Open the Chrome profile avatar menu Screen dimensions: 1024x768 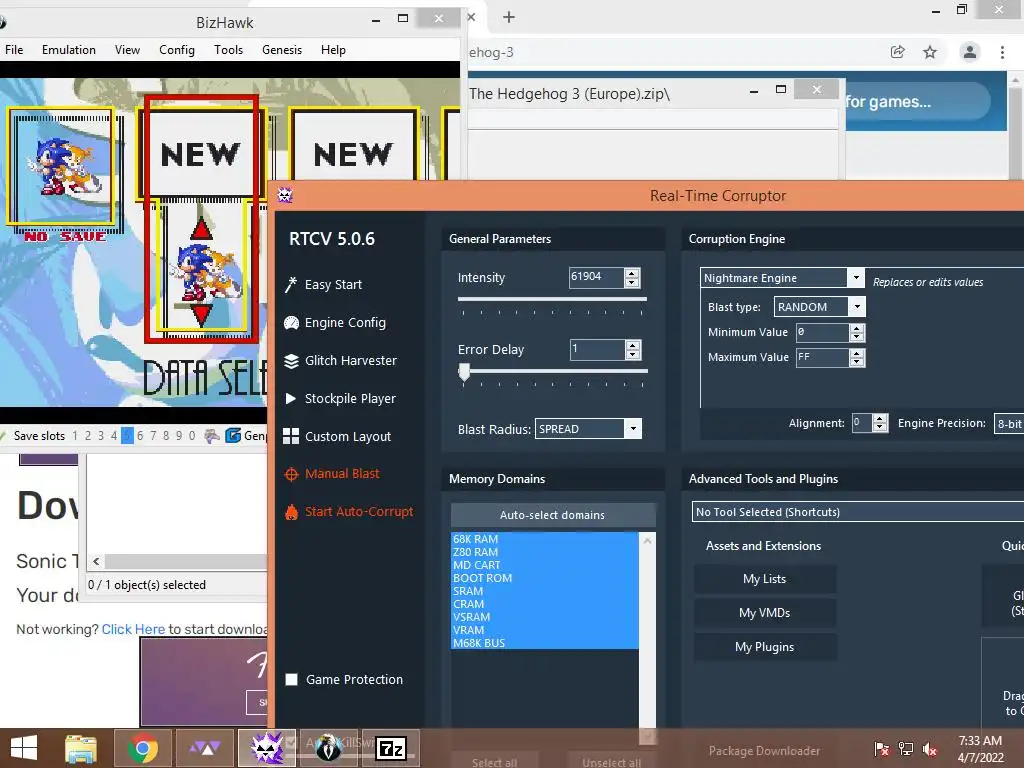(x=970, y=52)
